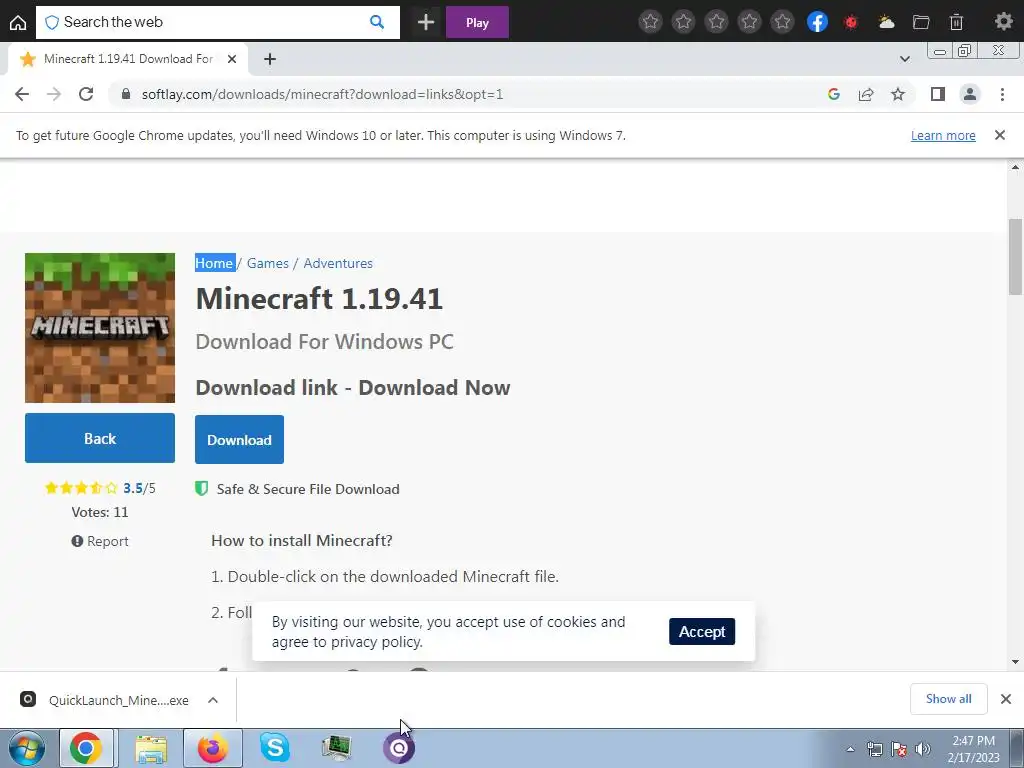Open the Adventures breadcrumb link
Viewport: 1024px width, 768px height.
pos(338,263)
